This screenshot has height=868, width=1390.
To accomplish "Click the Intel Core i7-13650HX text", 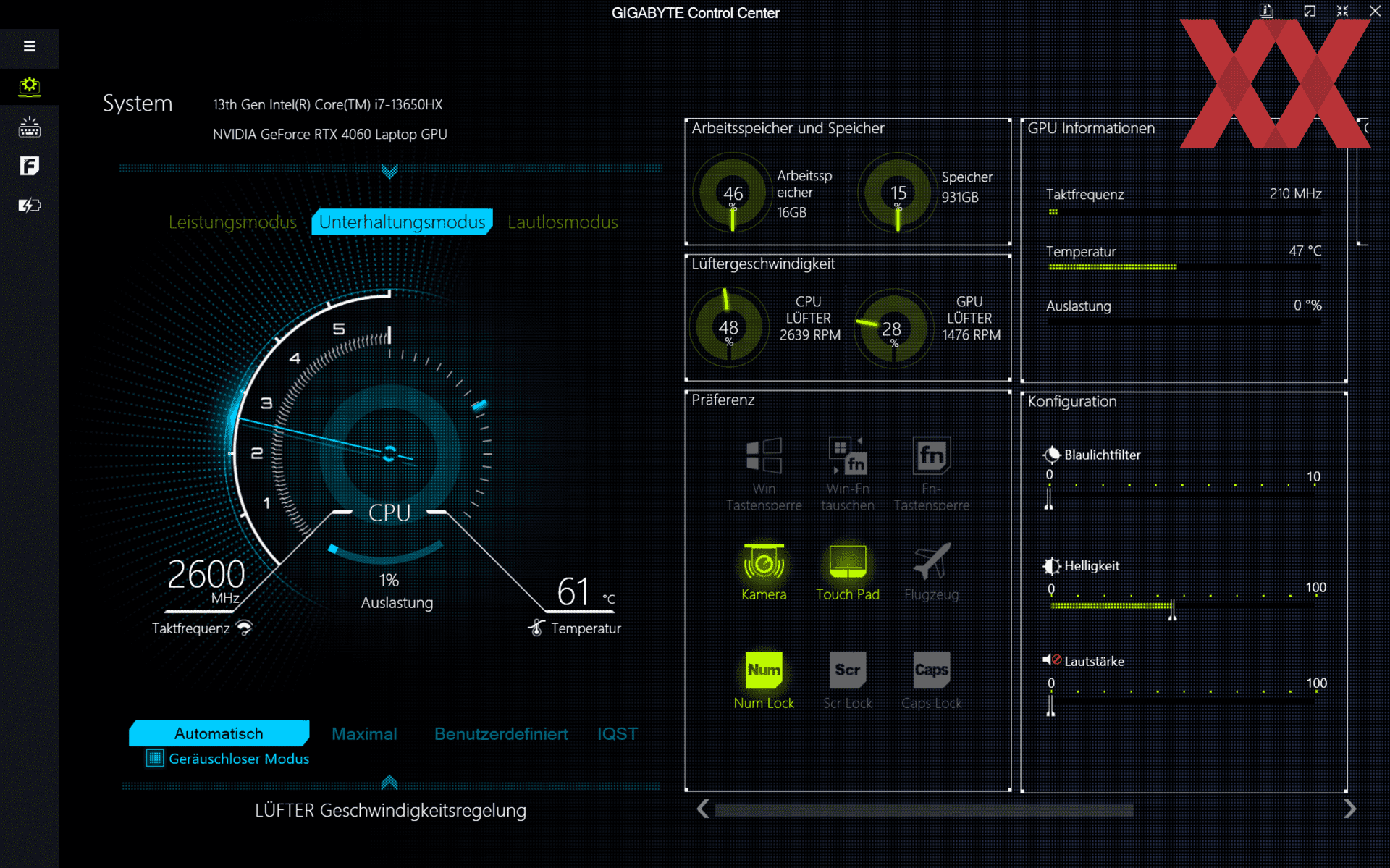I will 327,105.
